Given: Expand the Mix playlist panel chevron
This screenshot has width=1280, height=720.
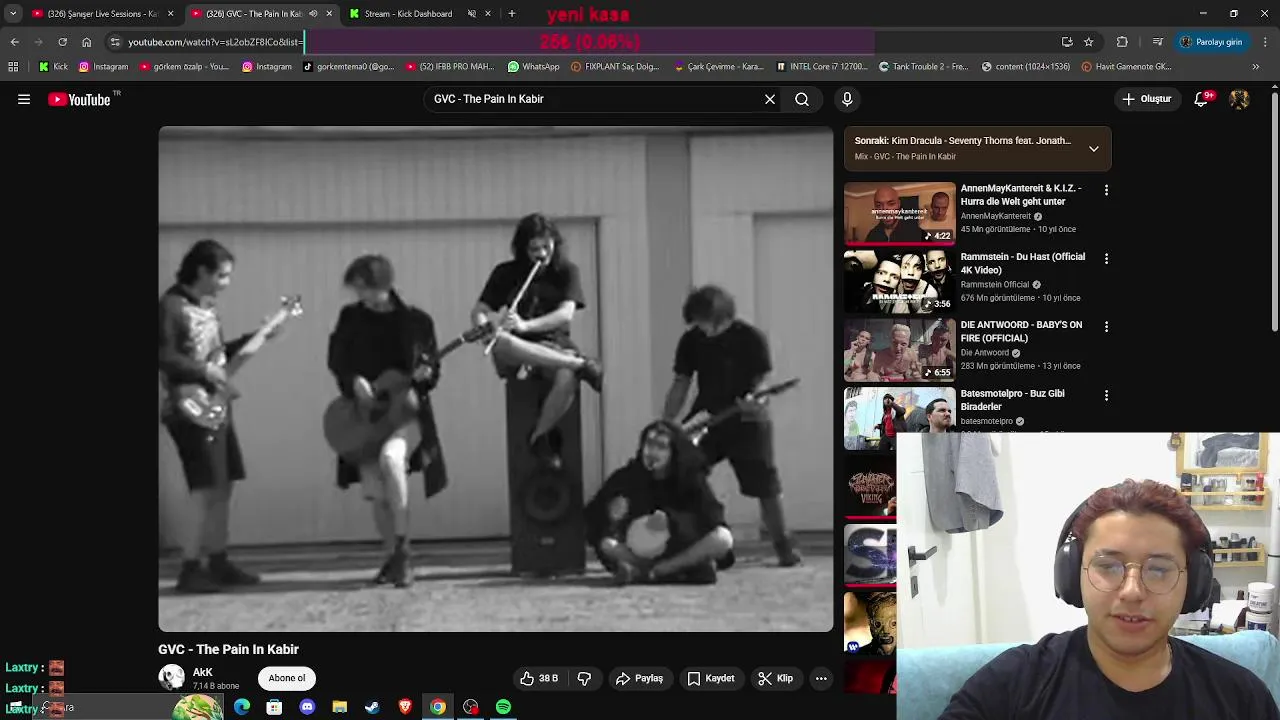Looking at the screenshot, I should [x=1094, y=148].
